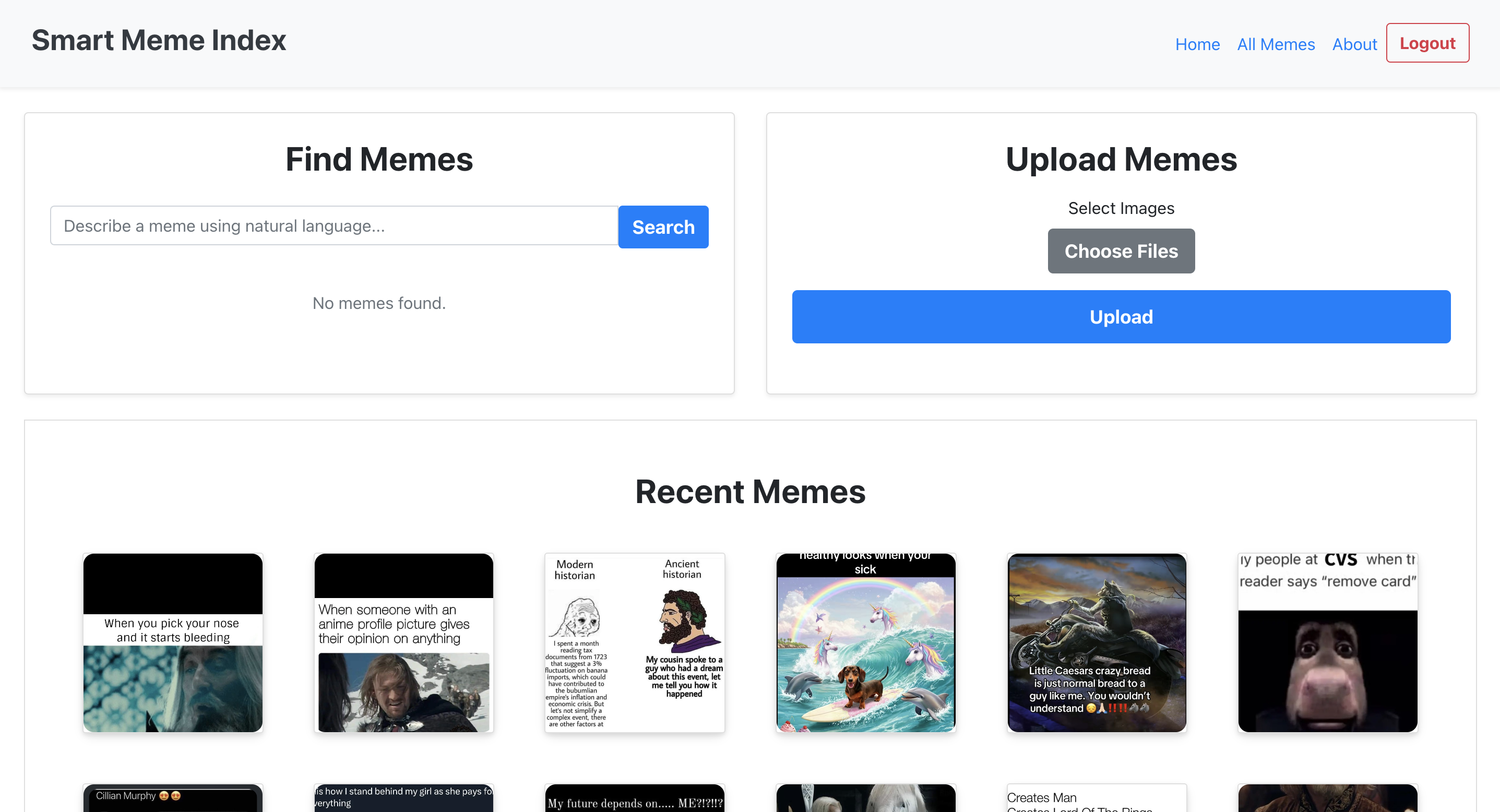The height and width of the screenshot is (812, 1500).
Task: Click the Select Images label
Action: tap(1121, 208)
